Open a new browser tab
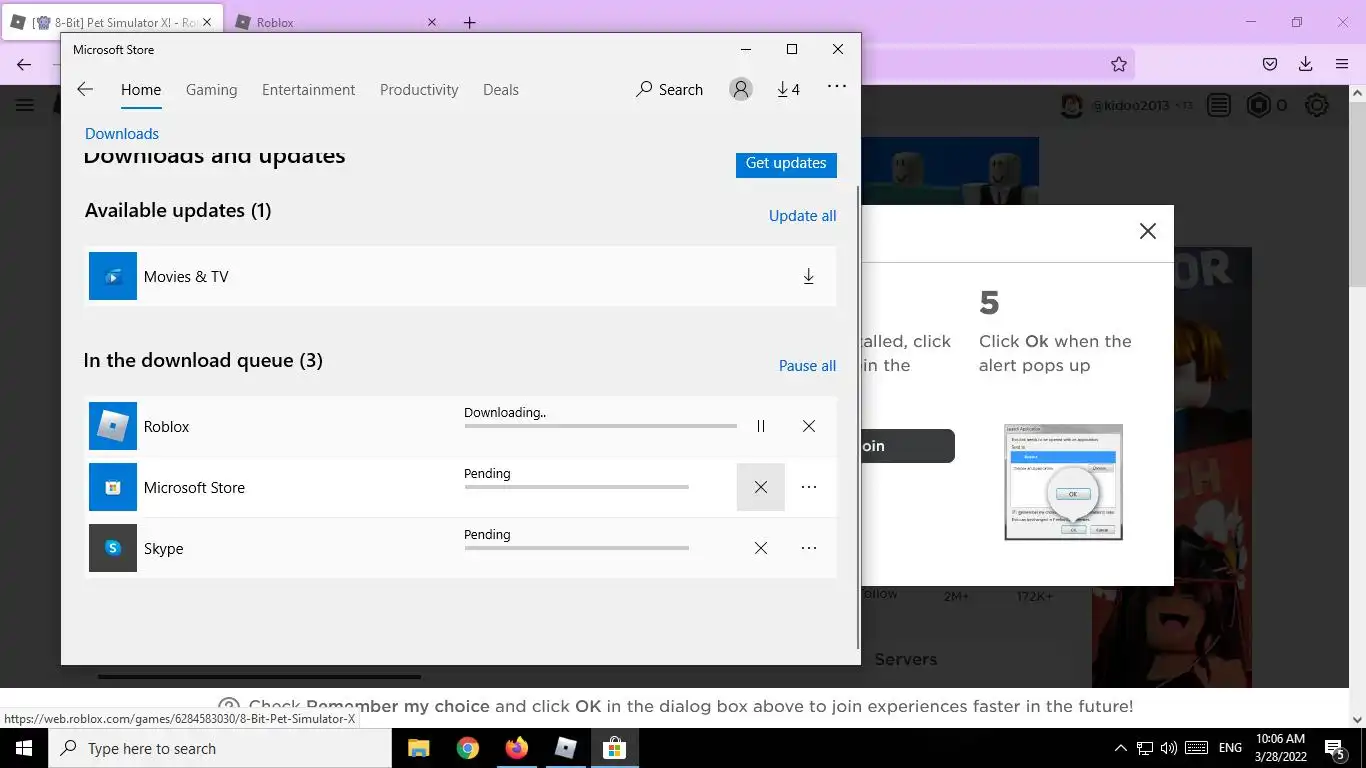This screenshot has height=768, width=1366. tap(469, 22)
